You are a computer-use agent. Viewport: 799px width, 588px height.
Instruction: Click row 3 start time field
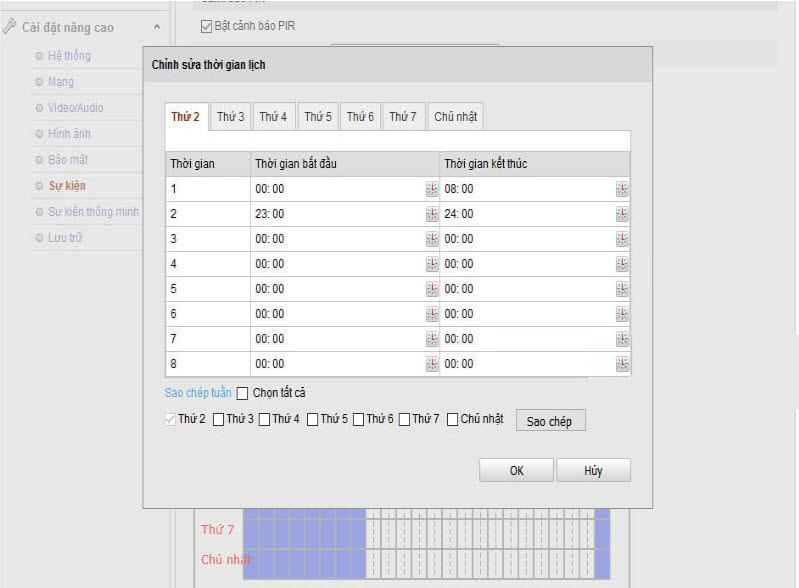click(338, 239)
